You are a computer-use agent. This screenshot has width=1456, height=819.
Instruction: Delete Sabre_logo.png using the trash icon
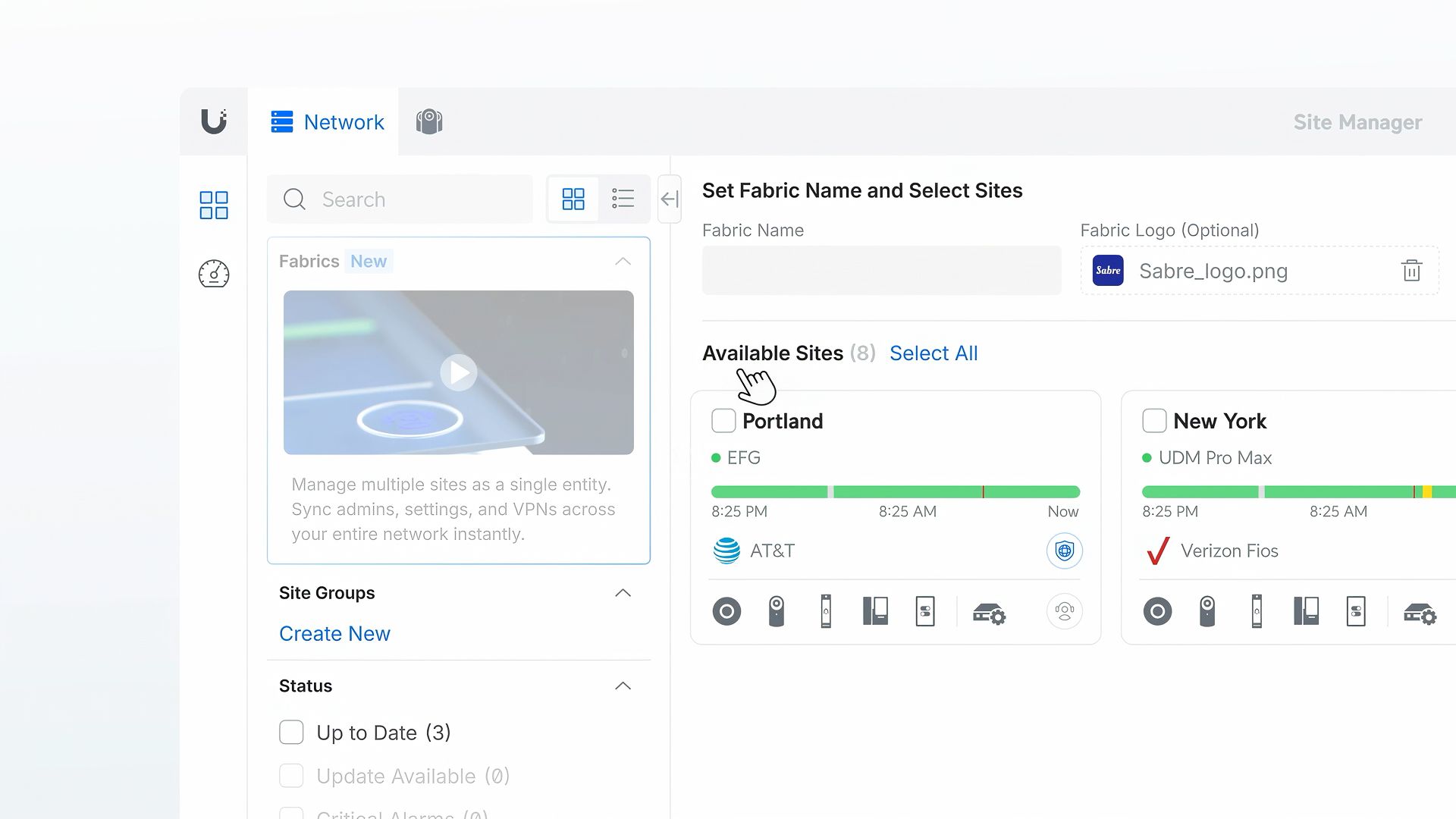pos(1411,271)
